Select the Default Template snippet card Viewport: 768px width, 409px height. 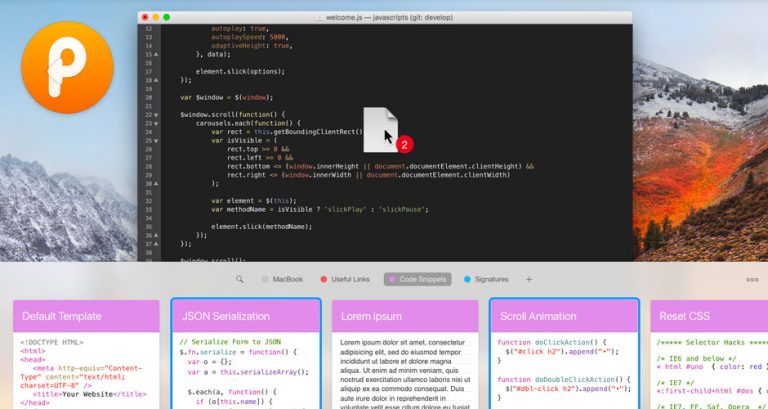(86, 355)
